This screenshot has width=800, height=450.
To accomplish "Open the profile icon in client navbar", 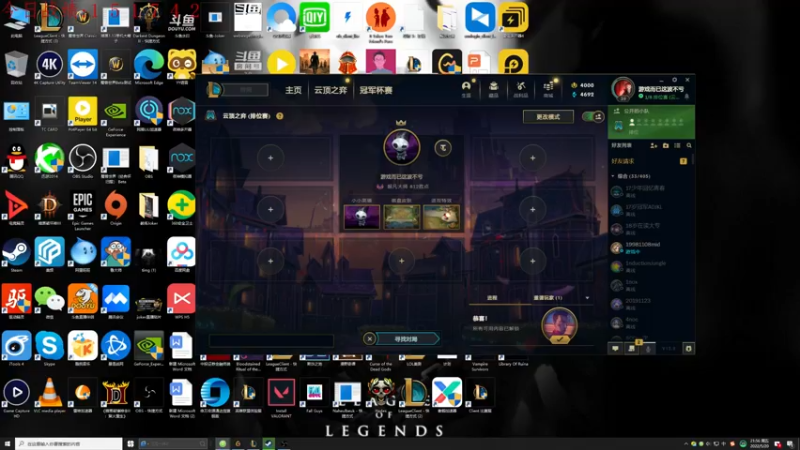I will (x=466, y=88).
